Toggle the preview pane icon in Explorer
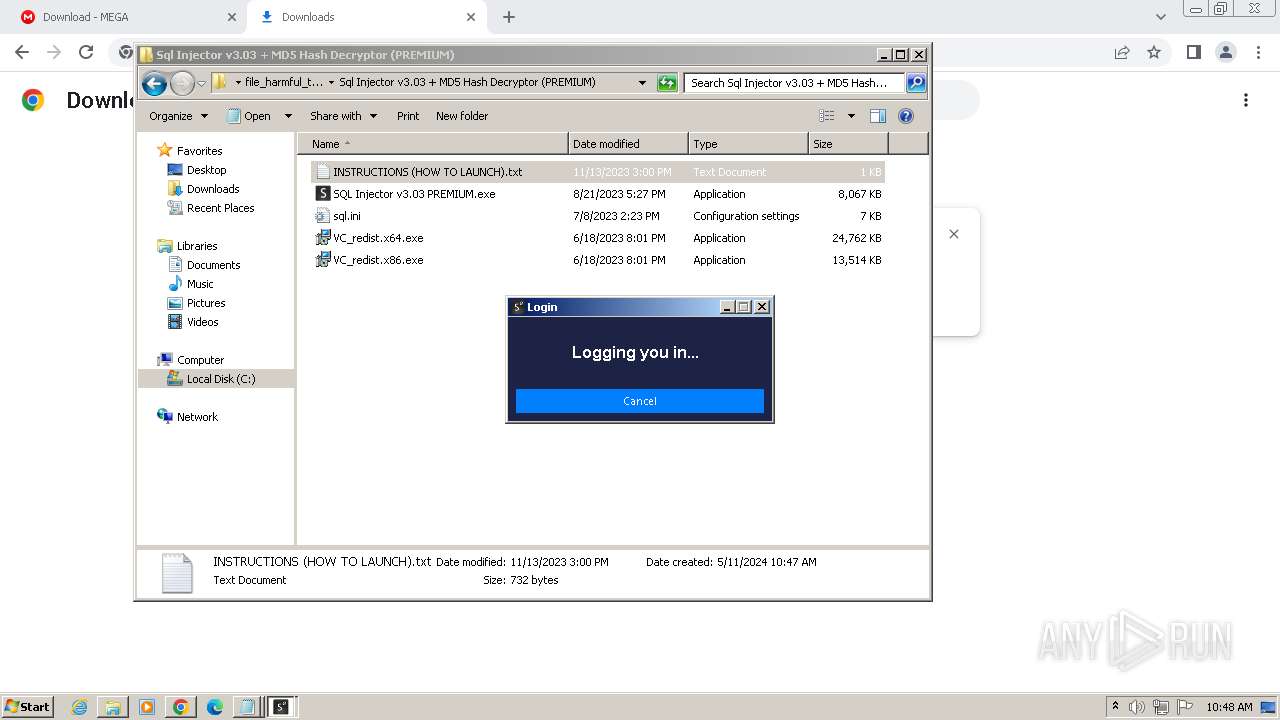 (878, 116)
